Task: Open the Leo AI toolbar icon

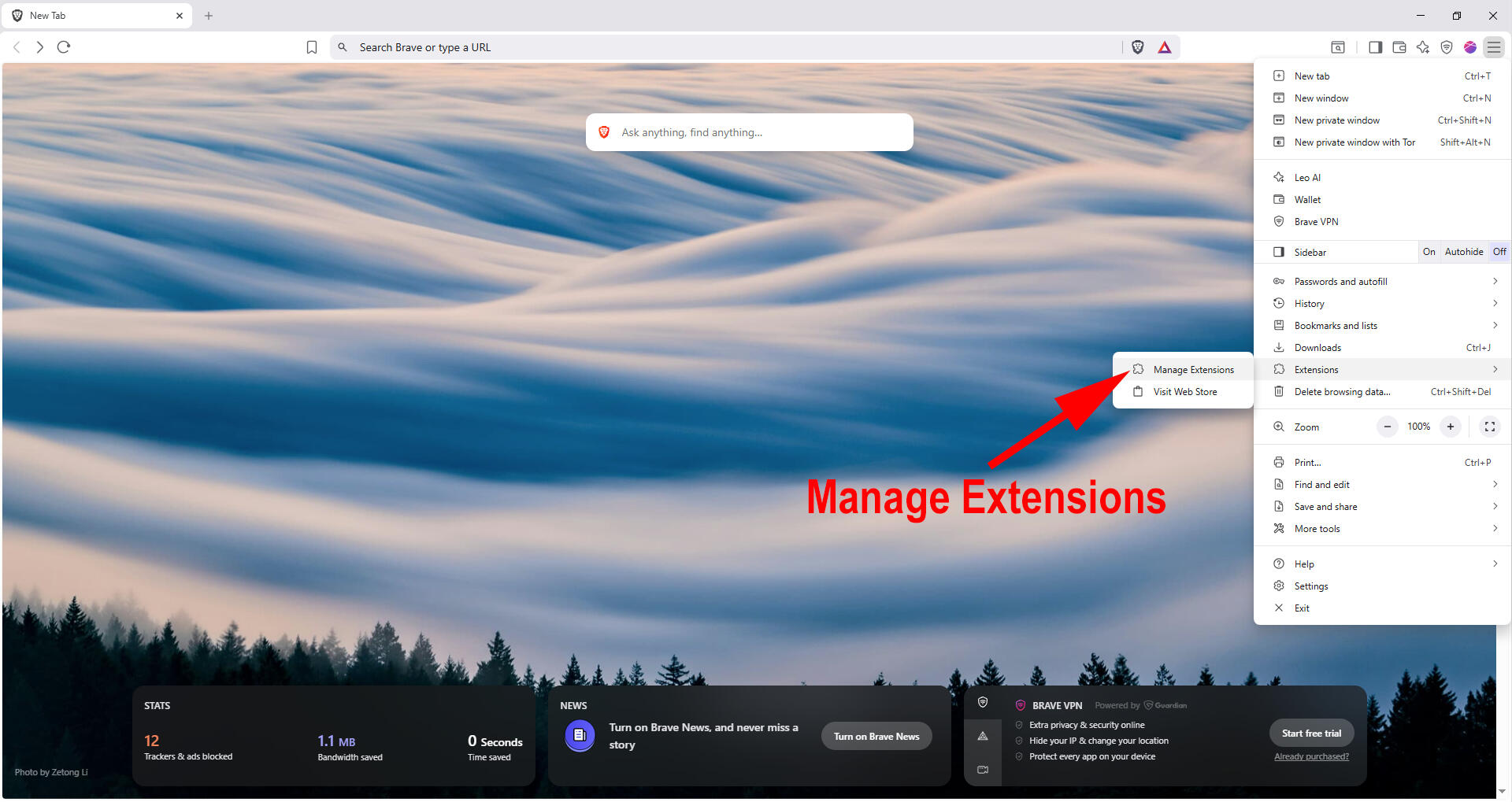Action: (x=1423, y=47)
